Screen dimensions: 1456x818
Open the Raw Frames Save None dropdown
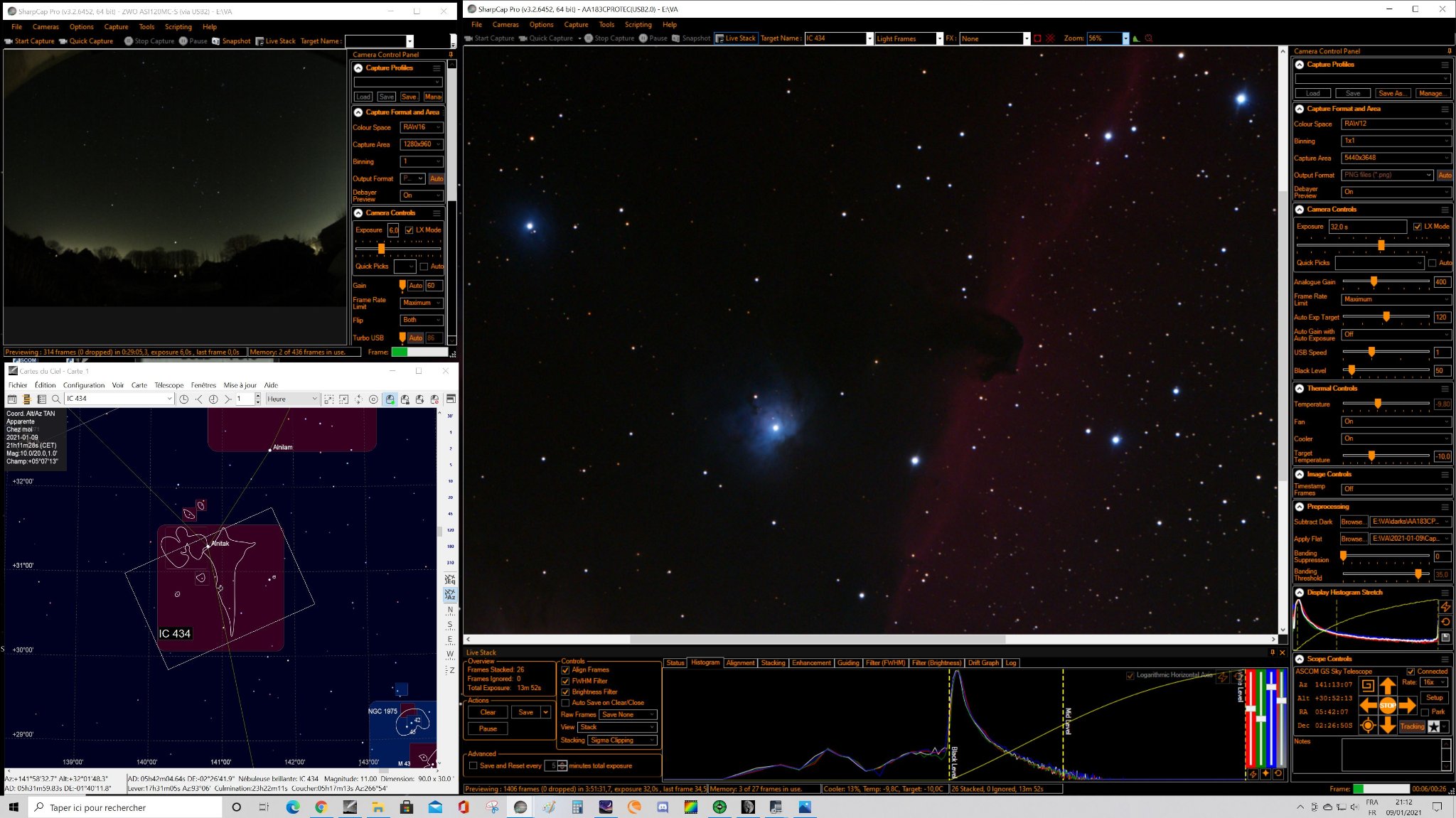(x=628, y=715)
